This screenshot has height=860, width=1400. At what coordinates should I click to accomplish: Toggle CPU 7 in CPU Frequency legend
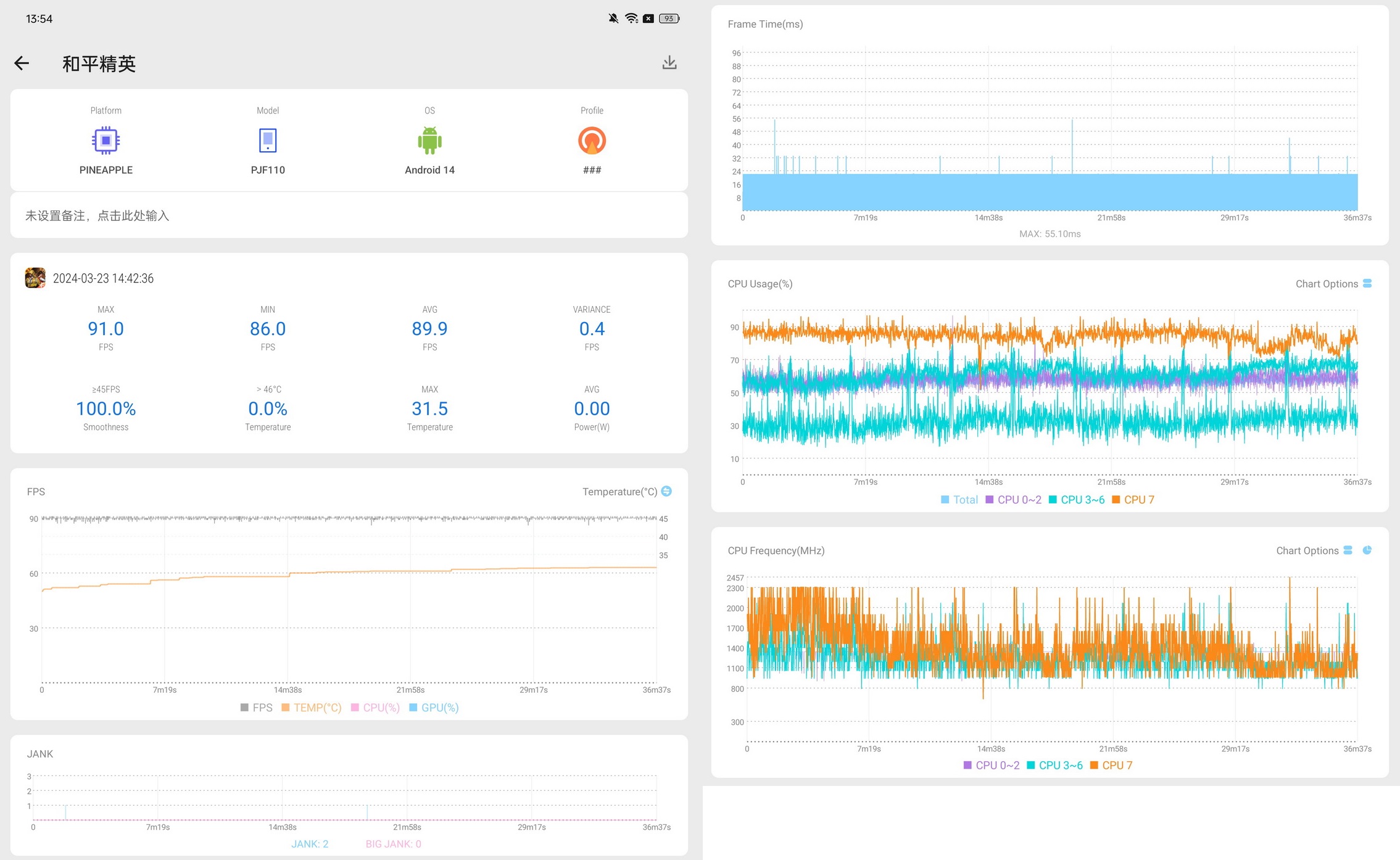point(1111,765)
